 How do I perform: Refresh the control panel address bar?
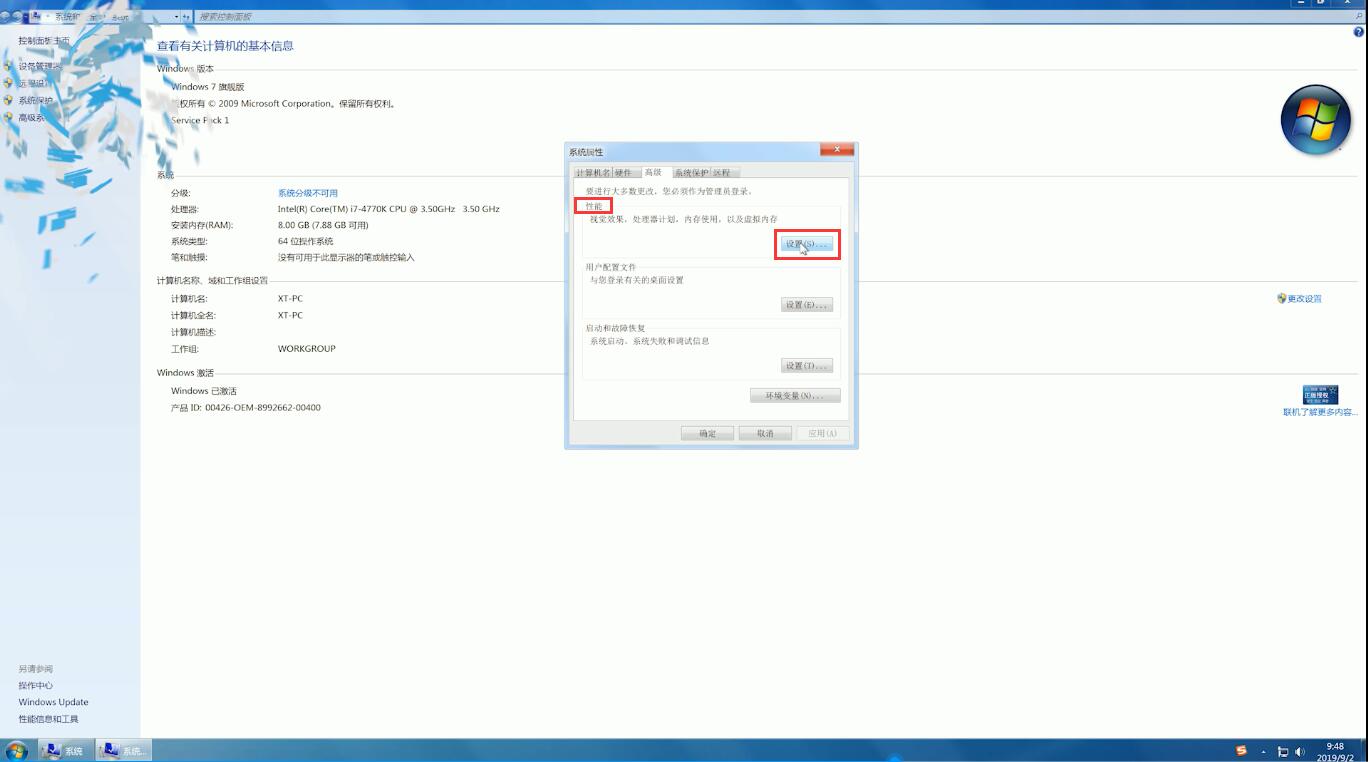coord(187,16)
